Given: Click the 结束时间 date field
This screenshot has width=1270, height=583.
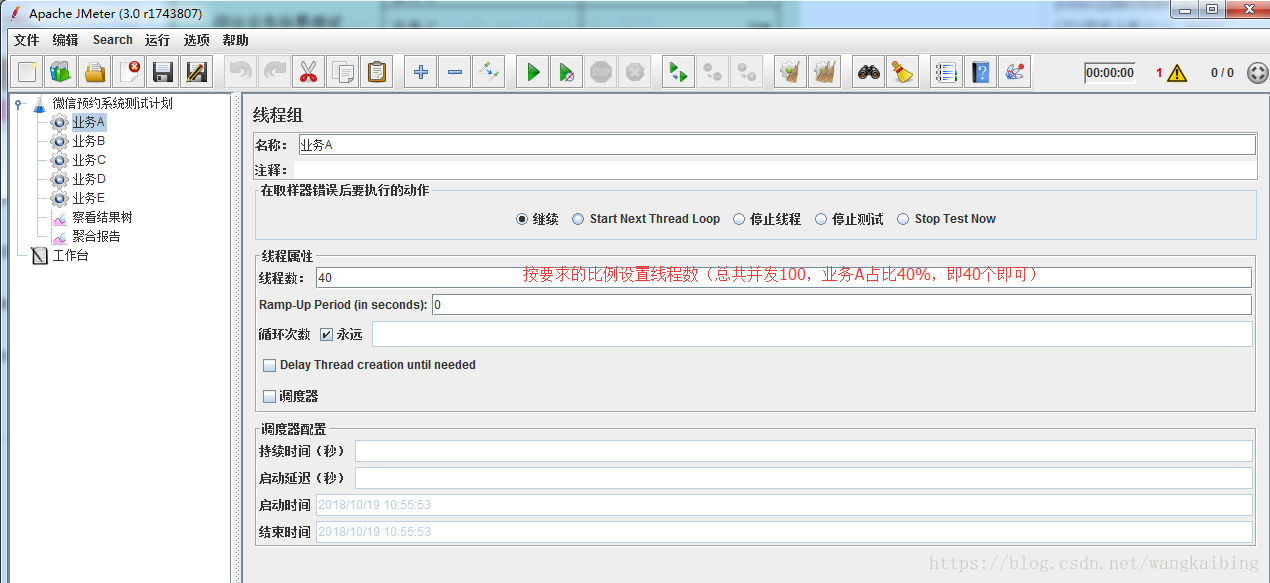Looking at the screenshot, I should 784,532.
